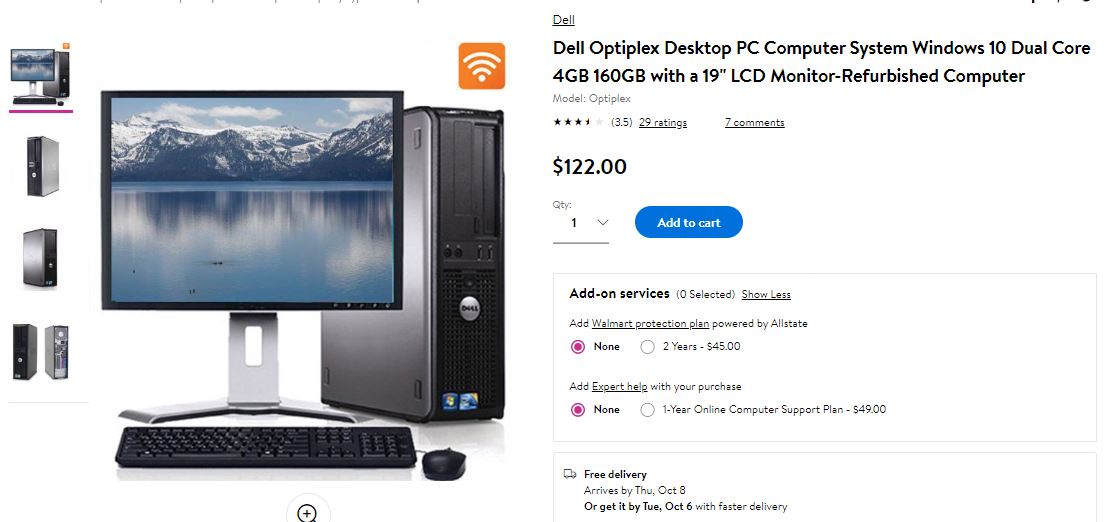1111x522 pixels.
Task: Select None for Expert help
Action: click(596, 410)
